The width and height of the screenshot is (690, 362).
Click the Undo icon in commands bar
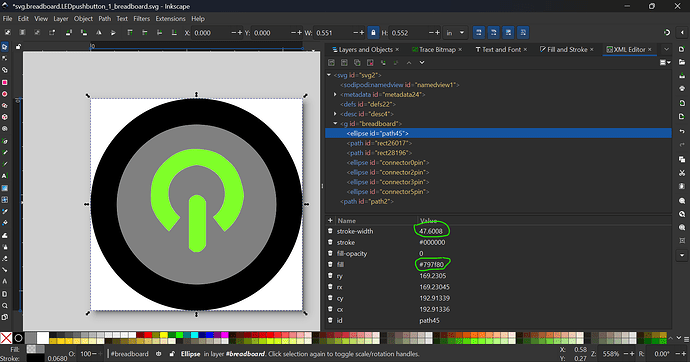(682, 132)
